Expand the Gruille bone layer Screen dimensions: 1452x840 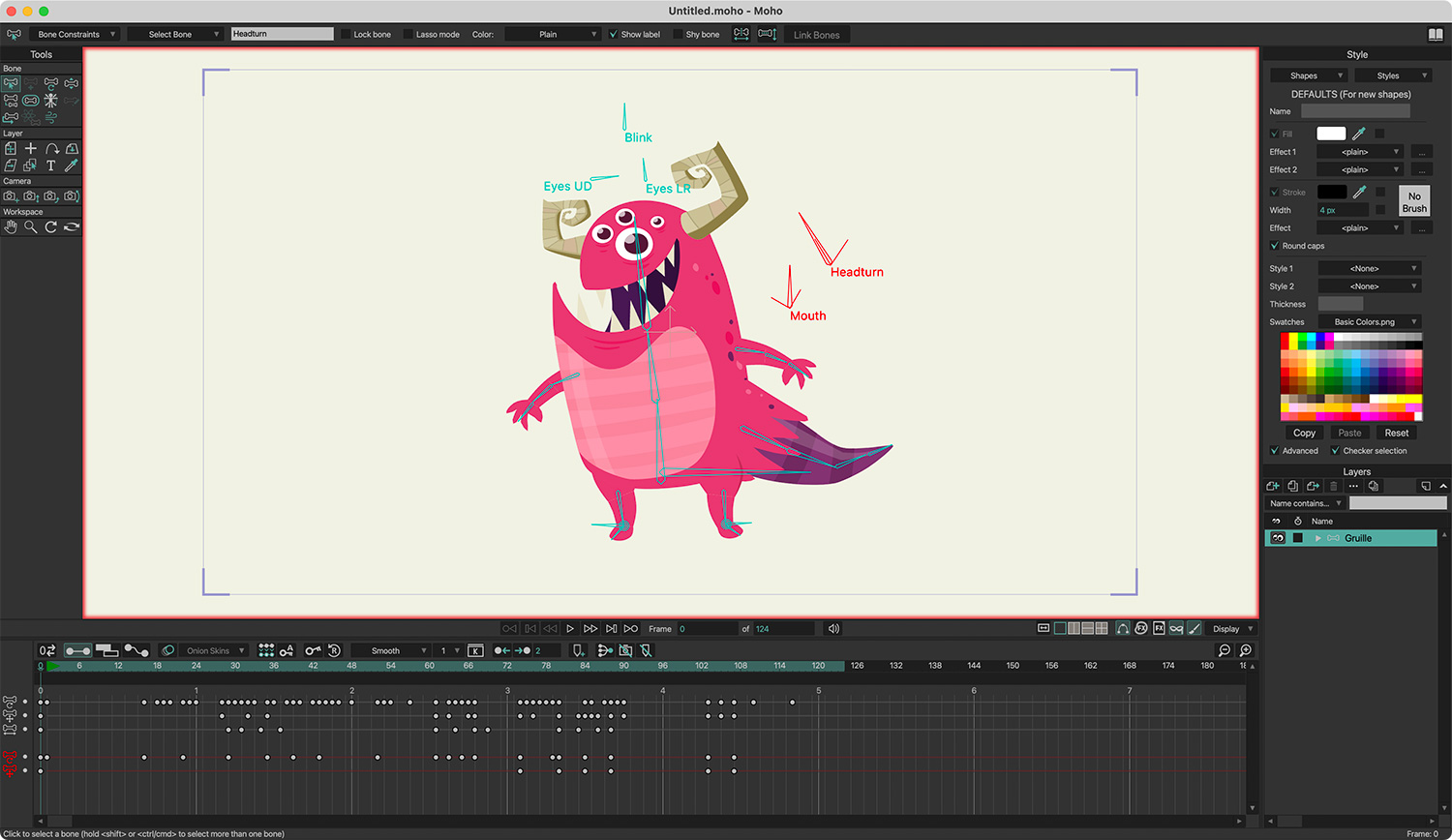point(1317,538)
